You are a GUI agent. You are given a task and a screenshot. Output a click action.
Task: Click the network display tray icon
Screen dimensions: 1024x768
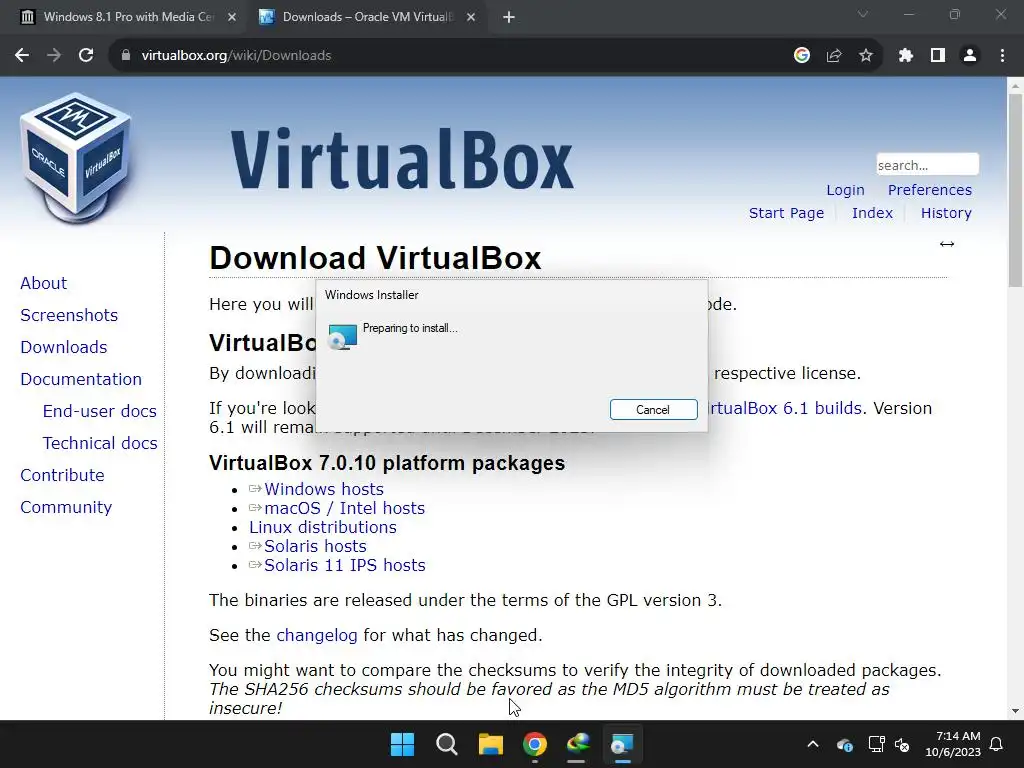click(876, 744)
